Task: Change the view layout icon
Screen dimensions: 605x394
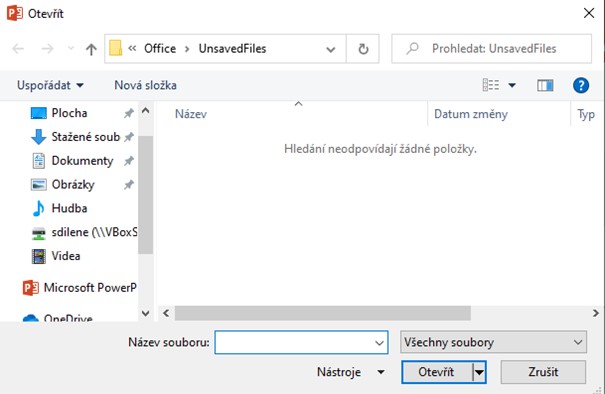Action: (491, 85)
